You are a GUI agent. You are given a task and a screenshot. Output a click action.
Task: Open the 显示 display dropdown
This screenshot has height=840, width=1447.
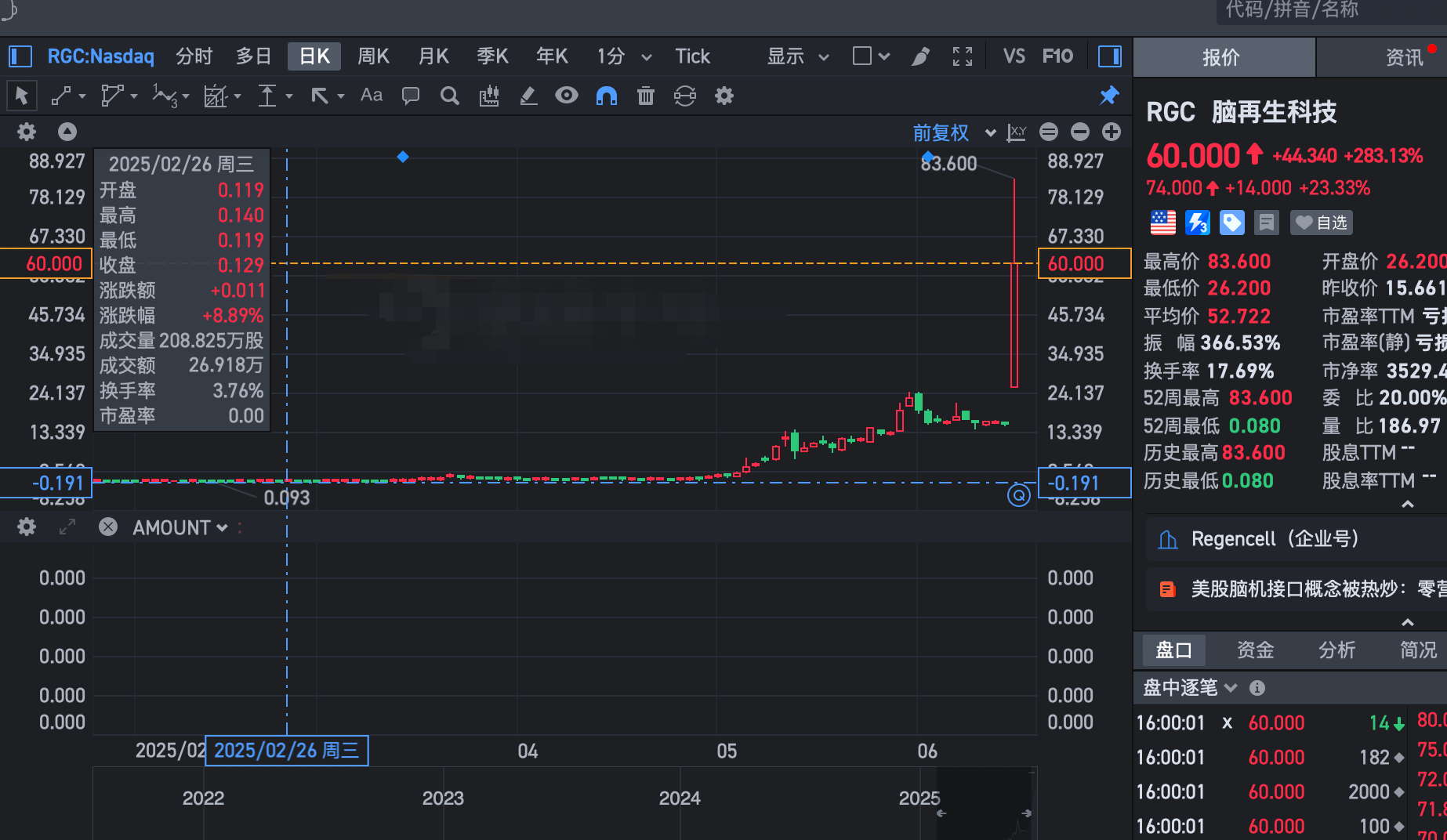click(824, 57)
